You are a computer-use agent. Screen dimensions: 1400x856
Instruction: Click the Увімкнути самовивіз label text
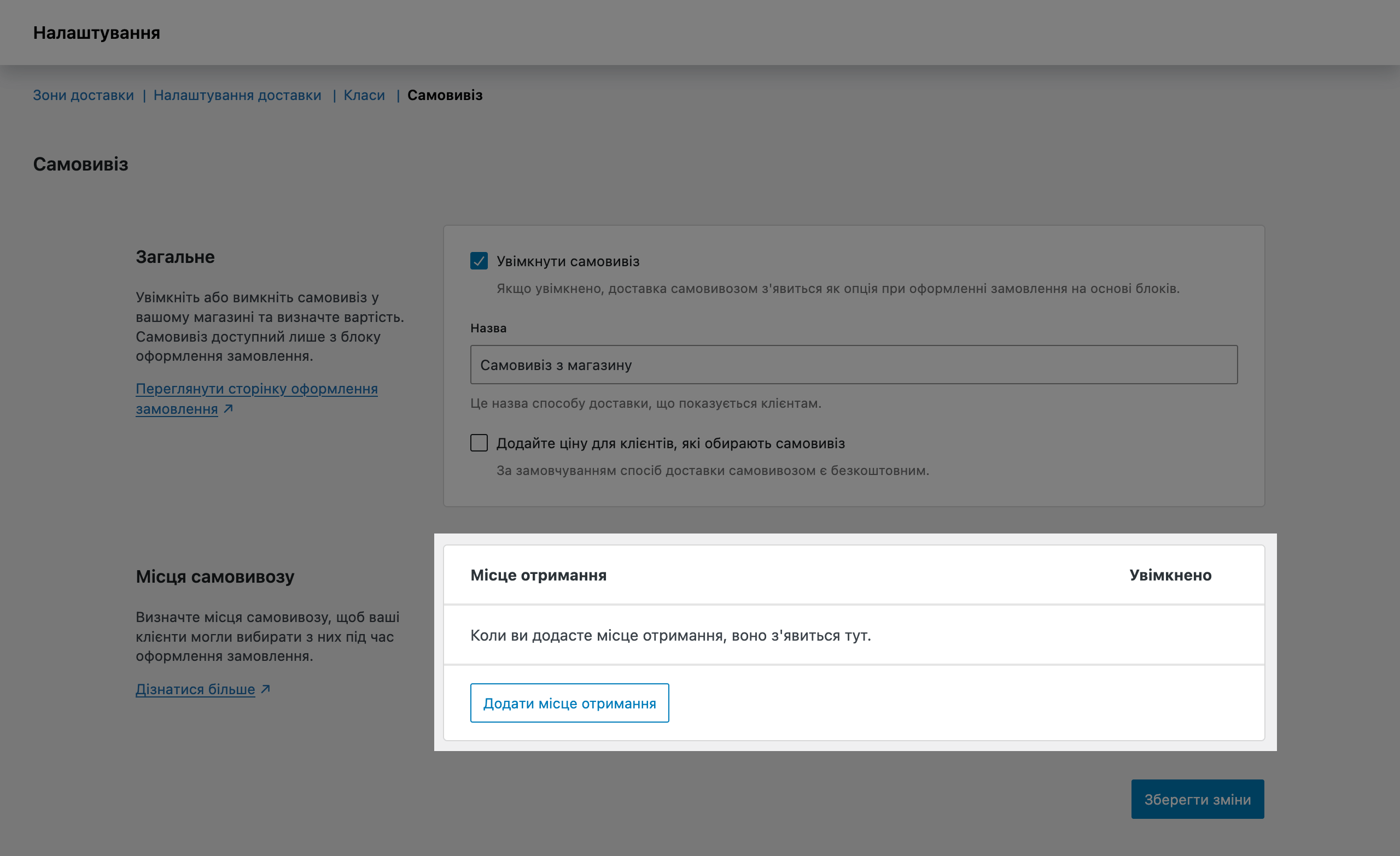(x=568, y=261)
